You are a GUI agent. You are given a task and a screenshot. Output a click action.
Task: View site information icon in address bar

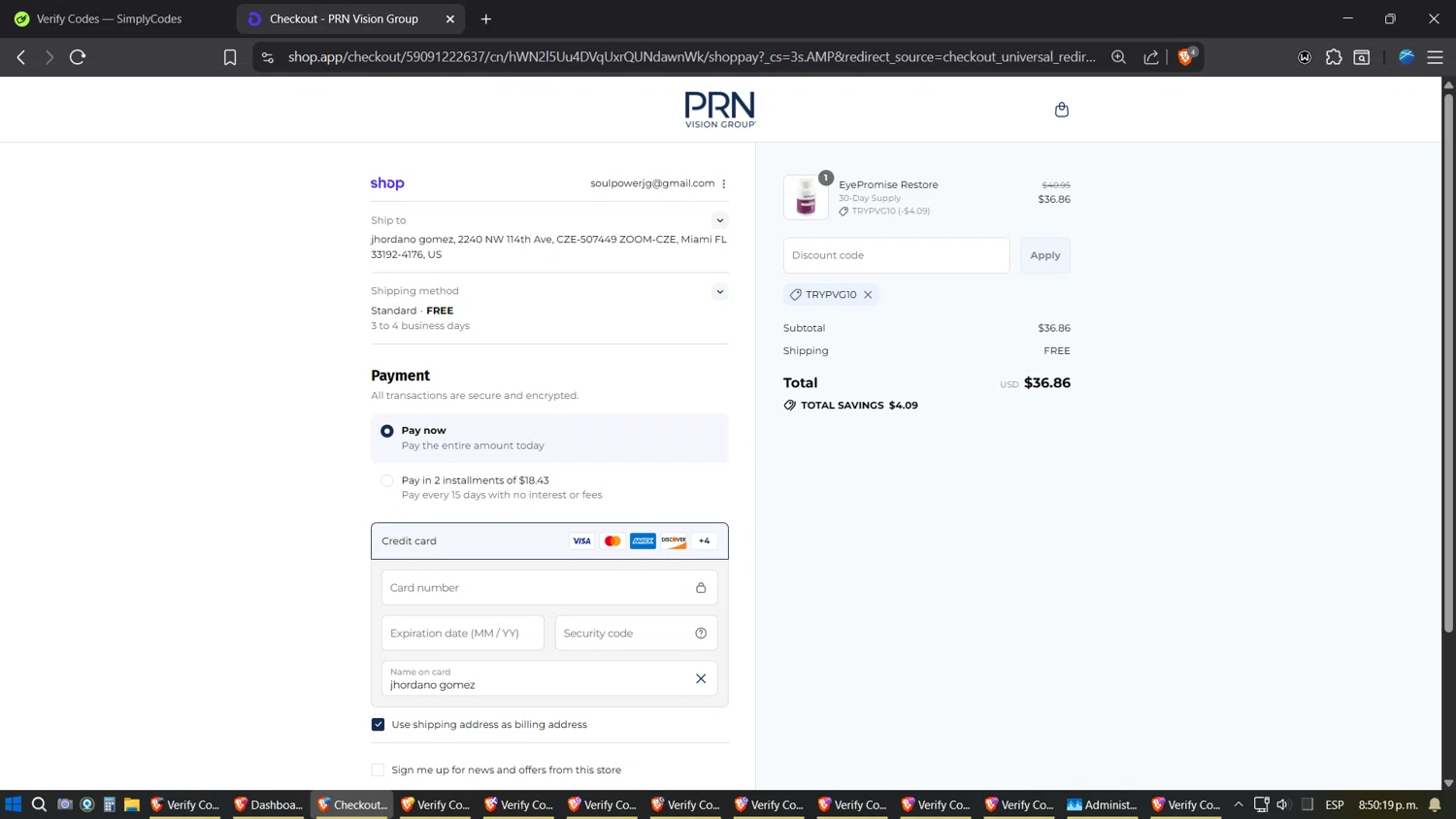(x=268, y=57)
